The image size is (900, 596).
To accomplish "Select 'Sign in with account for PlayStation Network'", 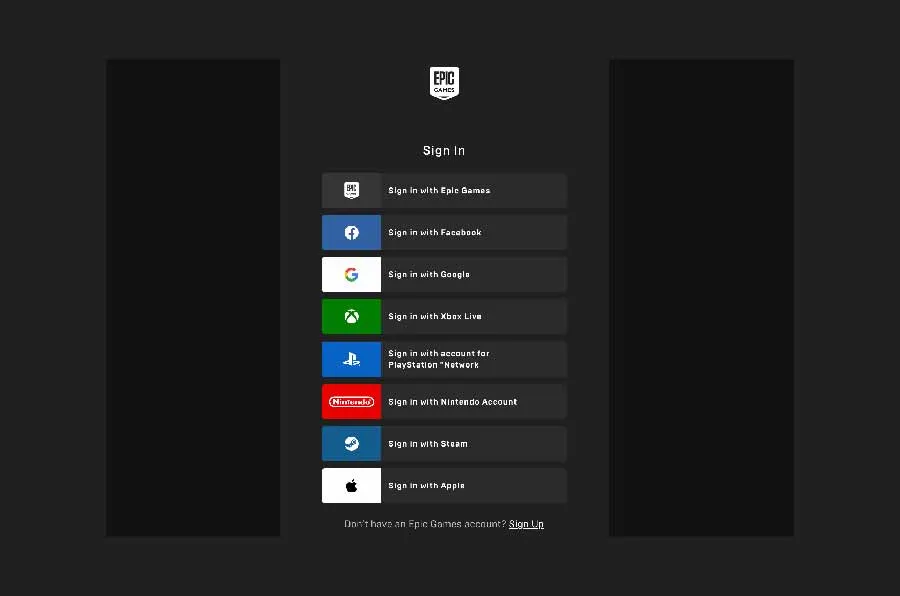I will click(439, 359).
